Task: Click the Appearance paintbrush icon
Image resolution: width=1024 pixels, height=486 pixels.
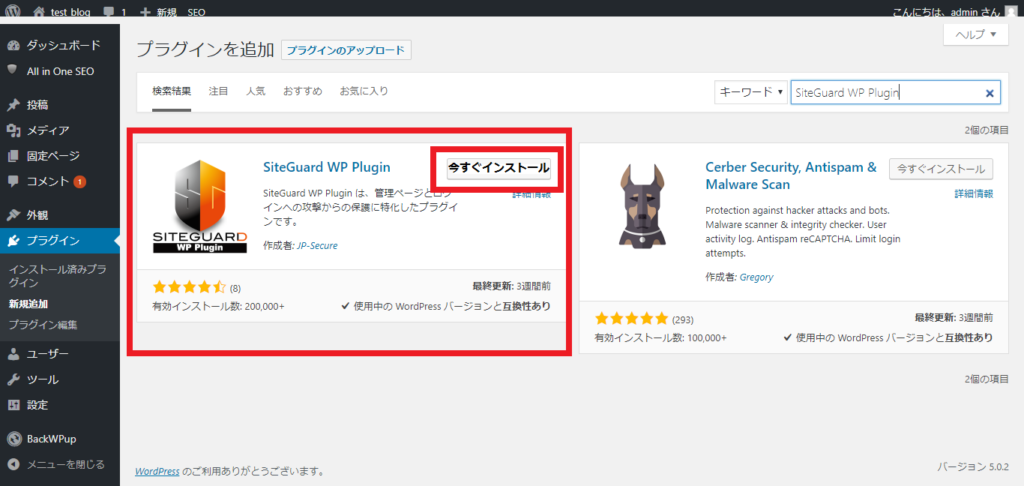Action: pos(13,215)
